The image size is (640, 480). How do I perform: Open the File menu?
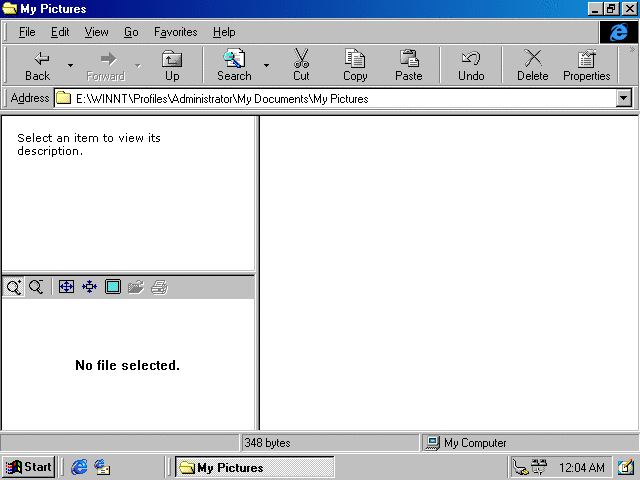[x=27, y=32]
